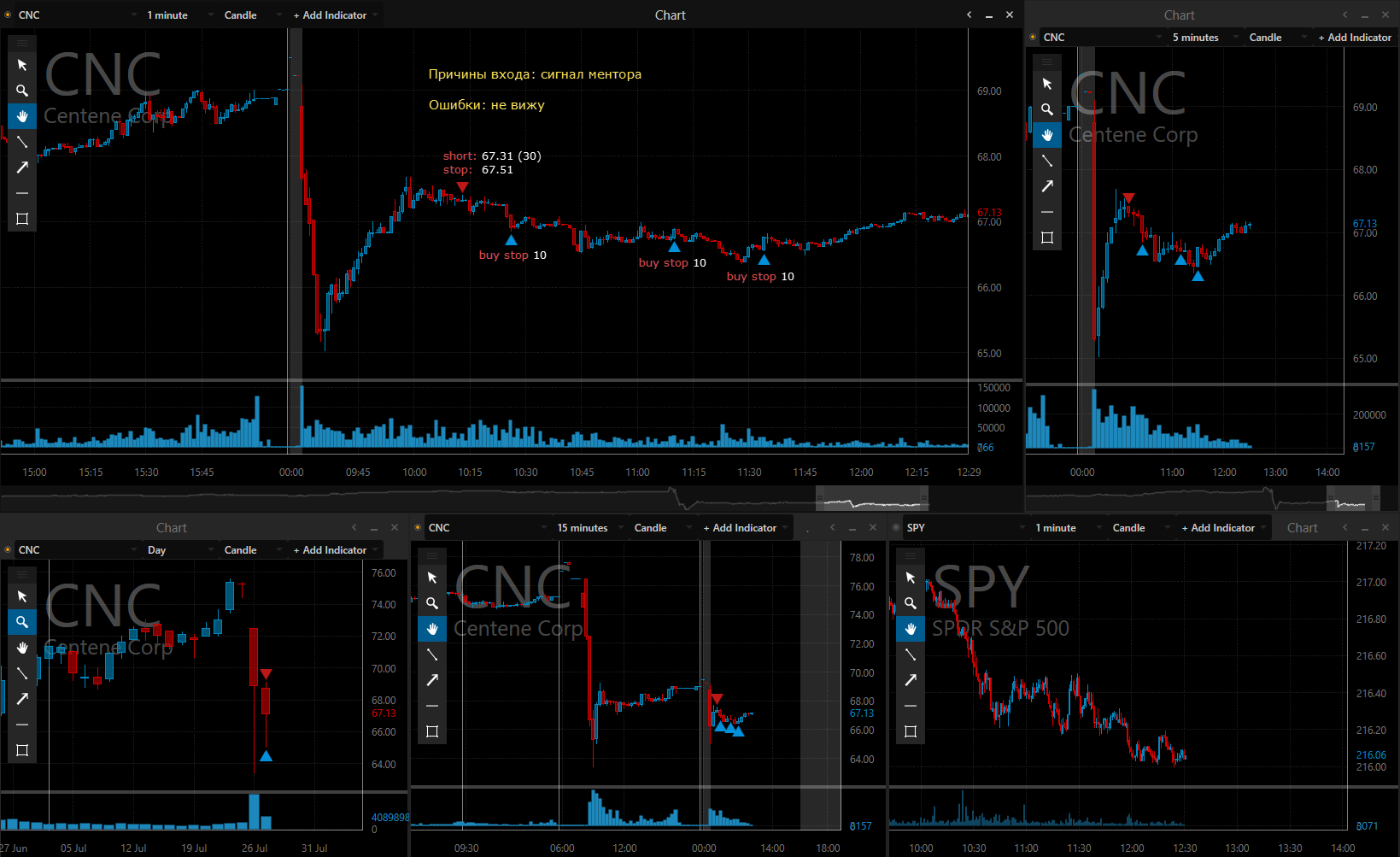
Task: Click the first blue buy stop marker near 10:30
Action: pos(511,240)
